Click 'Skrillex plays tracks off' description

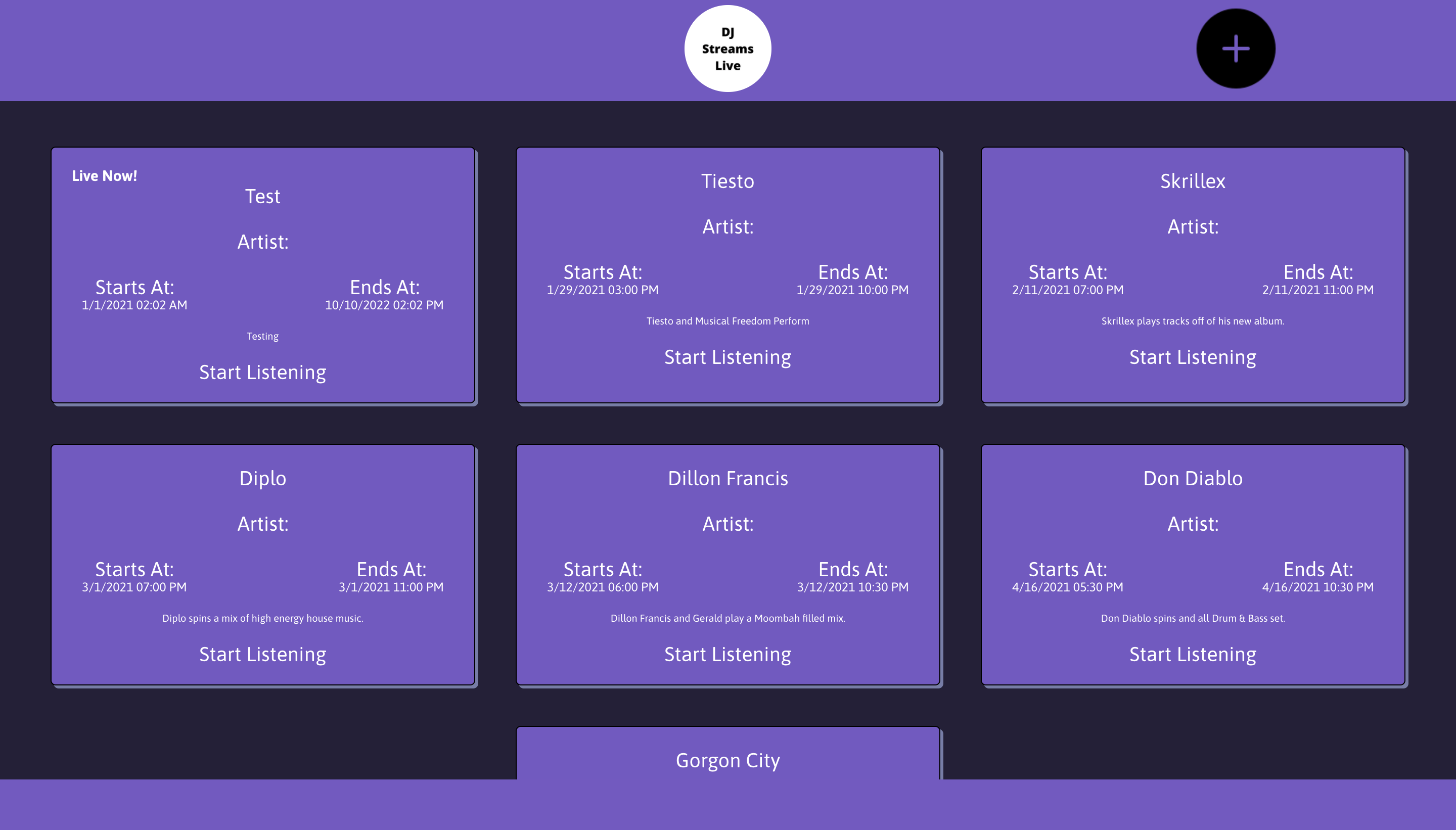pyautogui.click(x=1193, y=321)
